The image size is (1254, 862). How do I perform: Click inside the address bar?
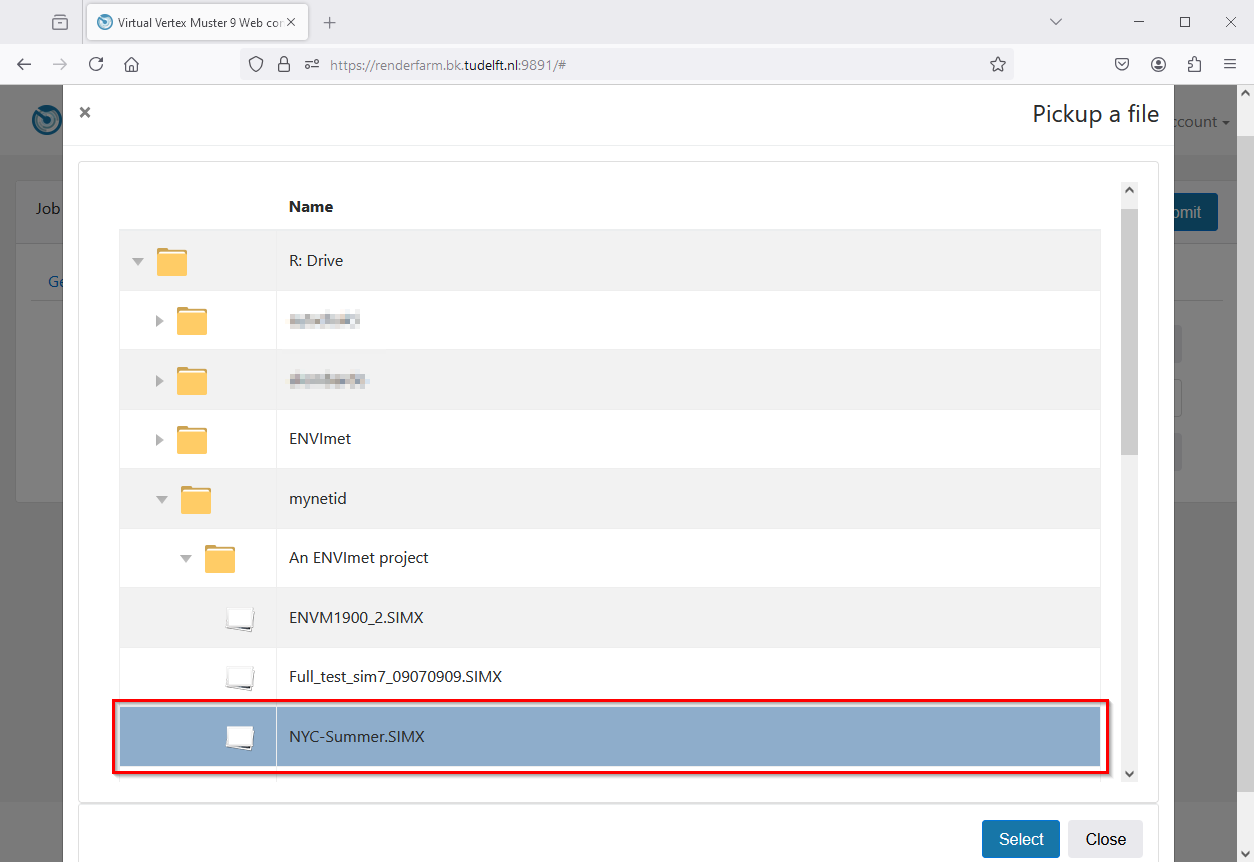[x=600, y=63]
